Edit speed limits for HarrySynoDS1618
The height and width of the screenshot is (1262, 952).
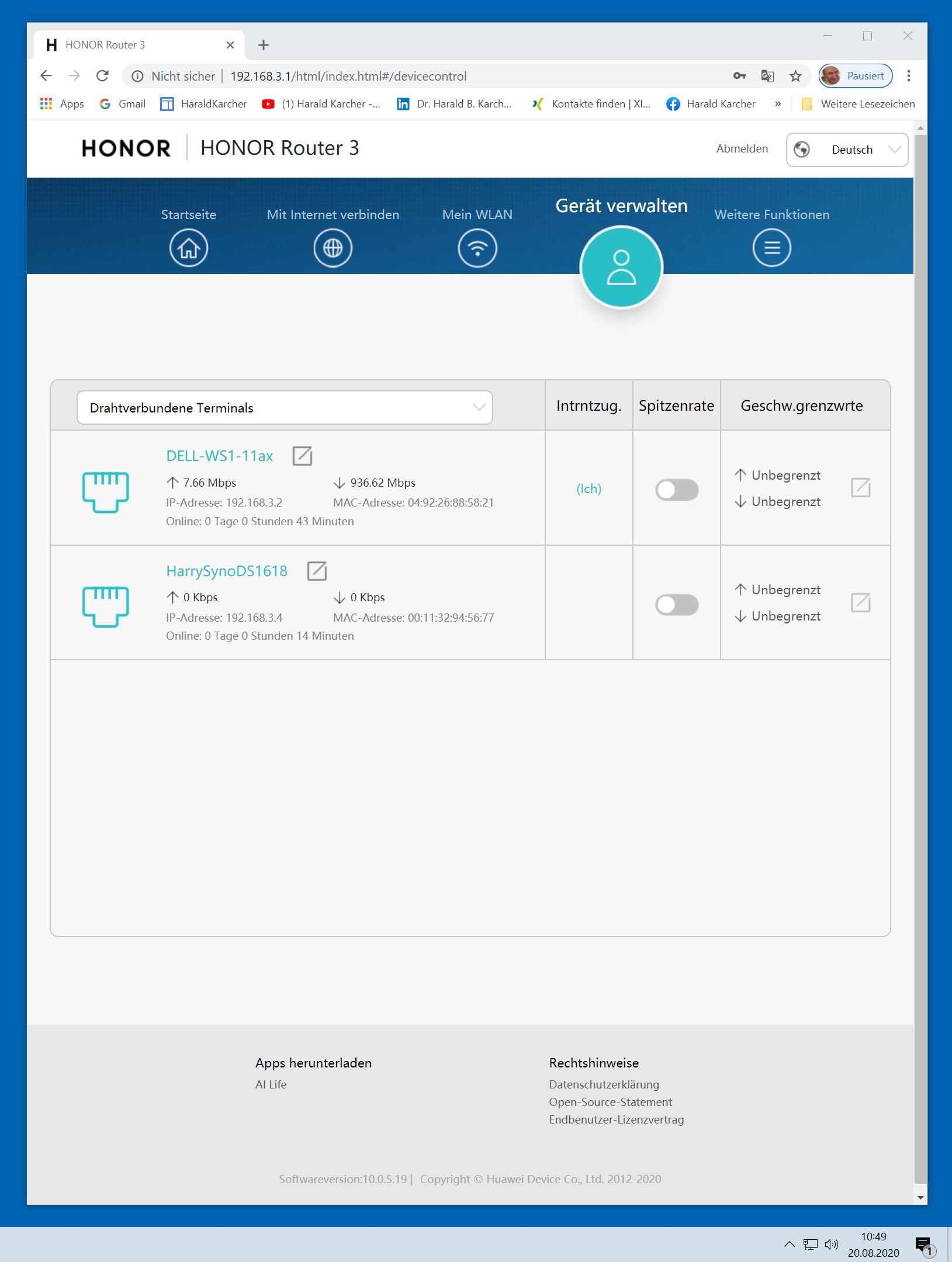pos(861,602)
